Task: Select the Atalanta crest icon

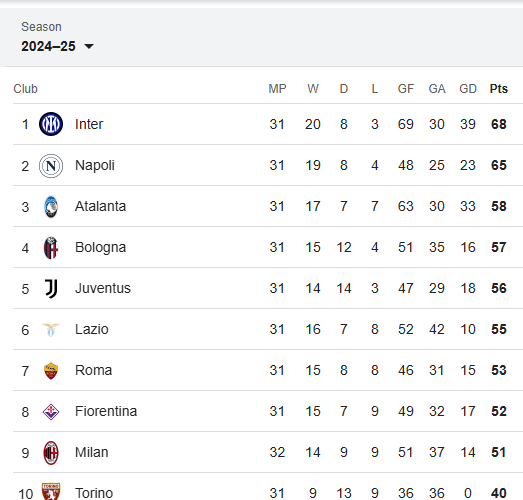Action: click(x=51, y=206)
